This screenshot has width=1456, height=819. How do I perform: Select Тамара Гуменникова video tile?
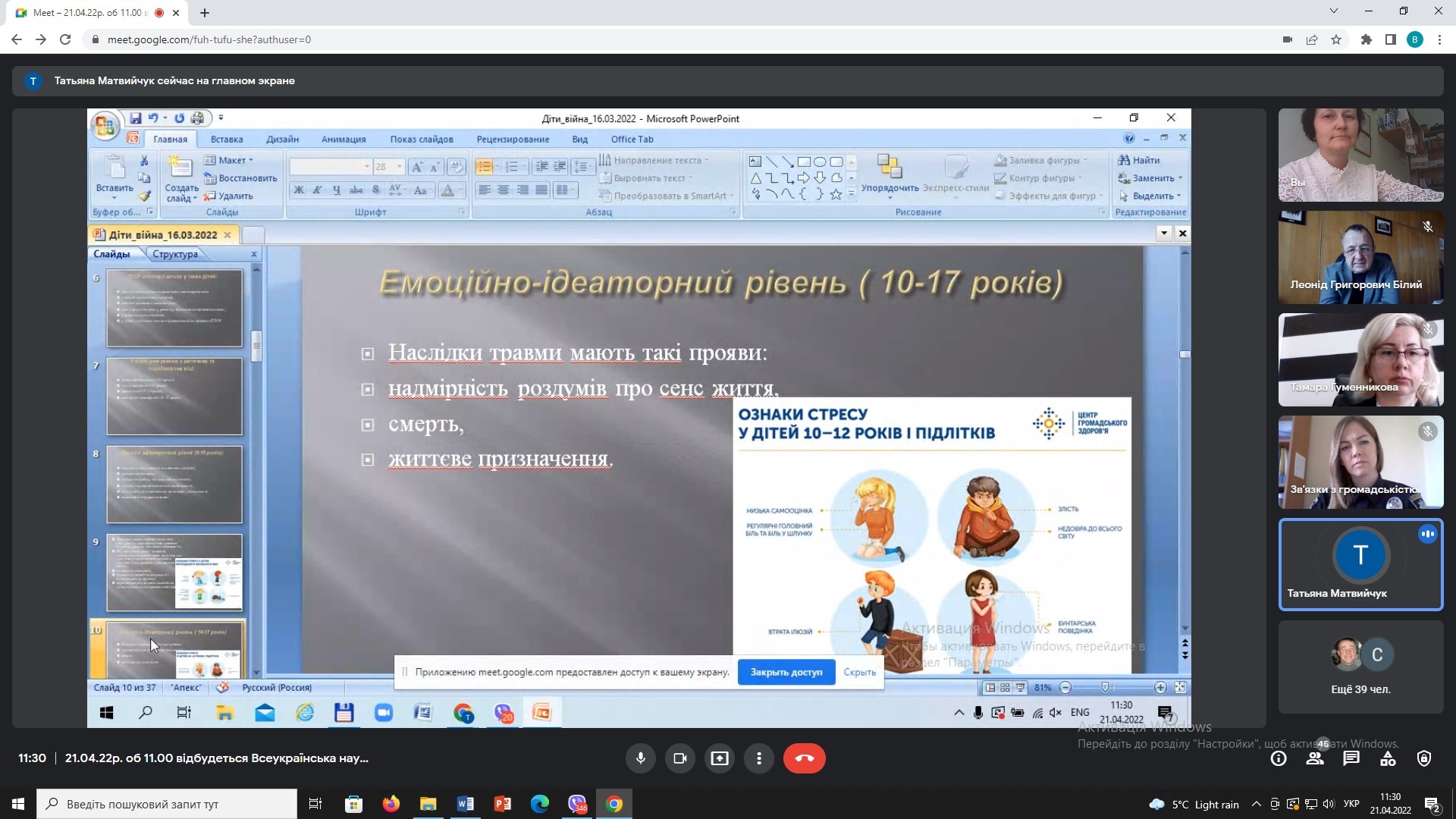tap(1360, 359)
